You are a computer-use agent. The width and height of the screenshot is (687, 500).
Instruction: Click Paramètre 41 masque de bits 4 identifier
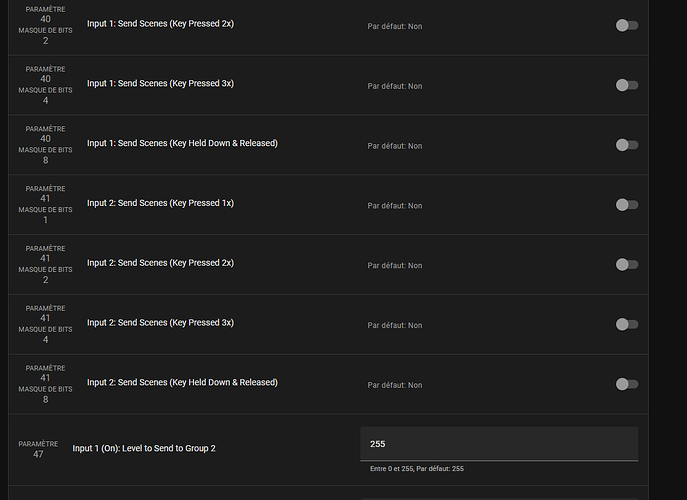(45, 324)
